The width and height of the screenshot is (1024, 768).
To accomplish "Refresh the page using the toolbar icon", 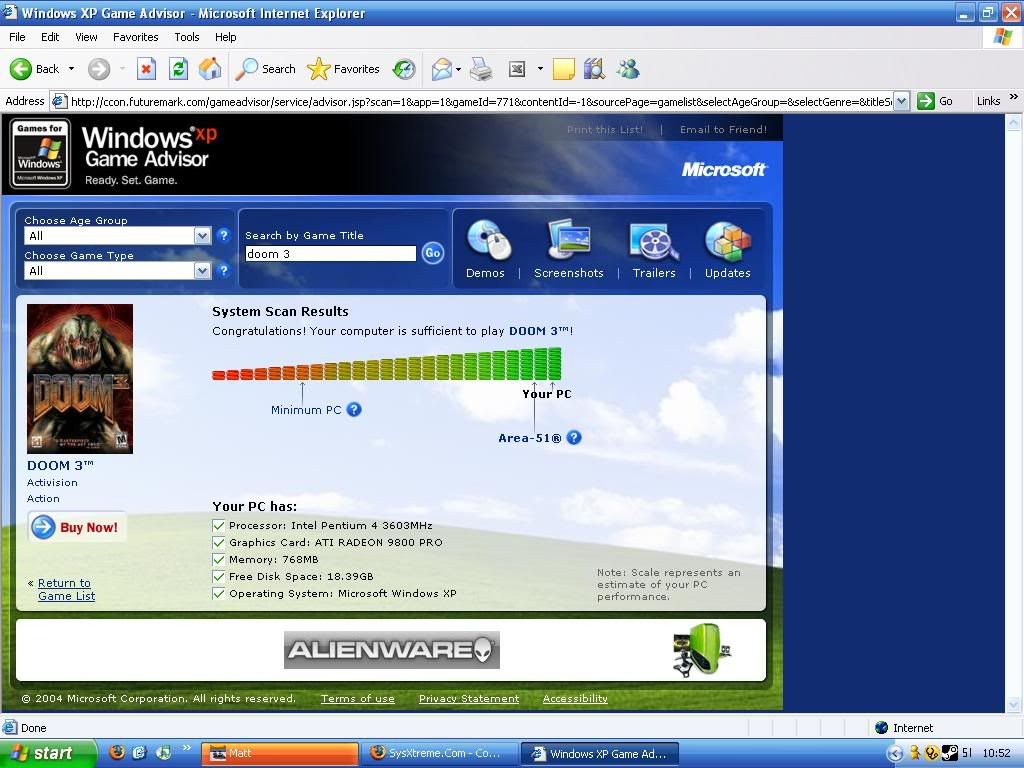I will (x=178, y=69).
